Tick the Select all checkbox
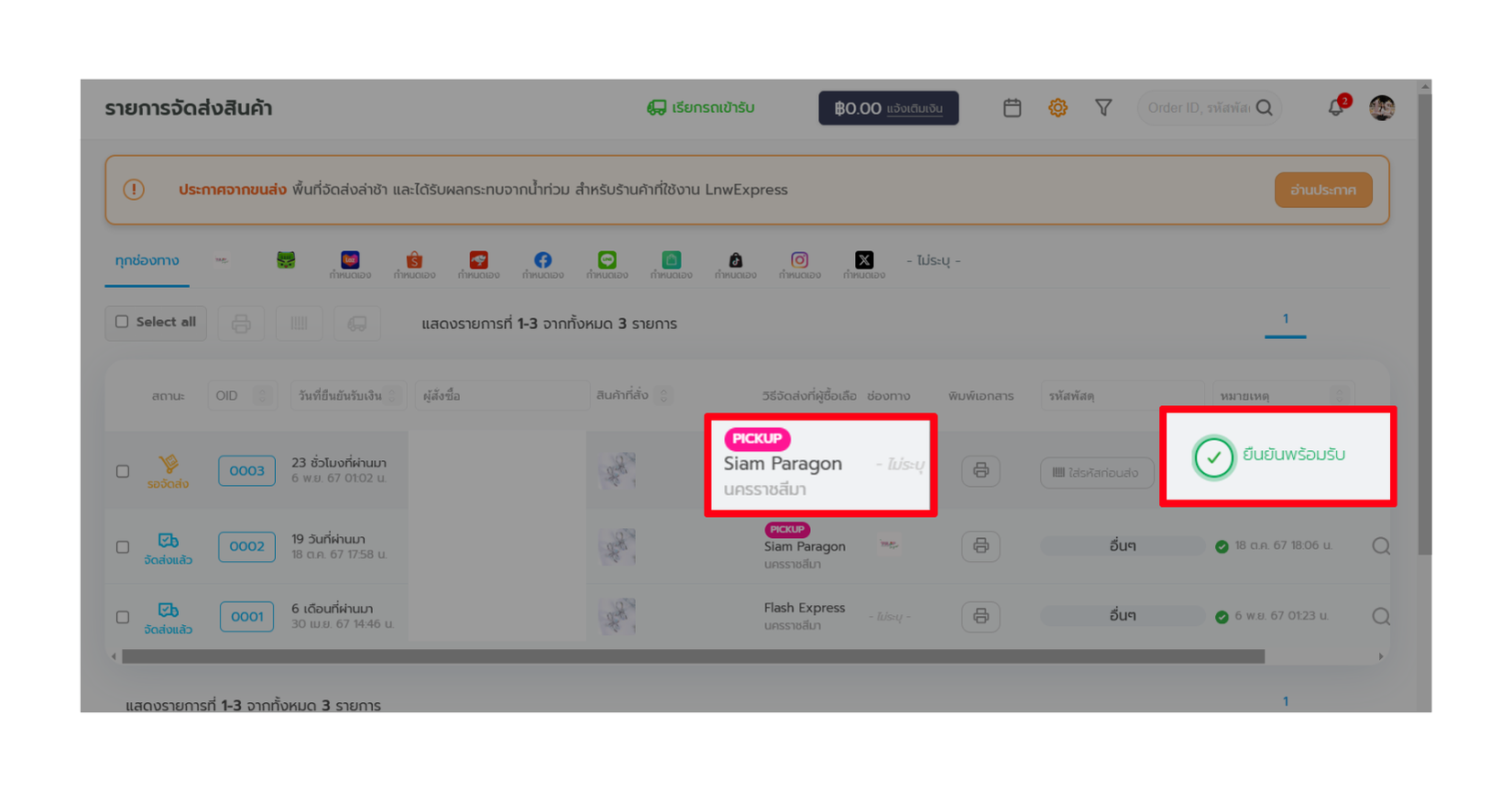Image resolution: width=1512 pixels, height=791 pixels. 122,322
